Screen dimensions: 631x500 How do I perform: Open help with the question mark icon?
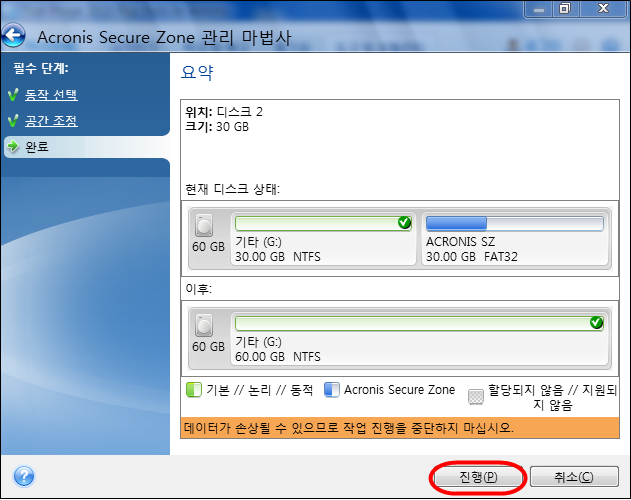point(24,477)
